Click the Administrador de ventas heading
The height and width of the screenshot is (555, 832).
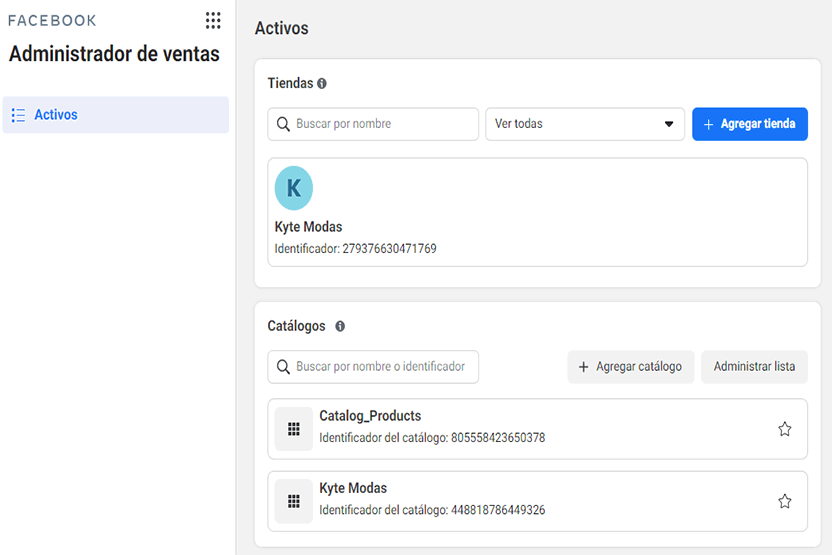pyautogui.click(x=114, y=54)
